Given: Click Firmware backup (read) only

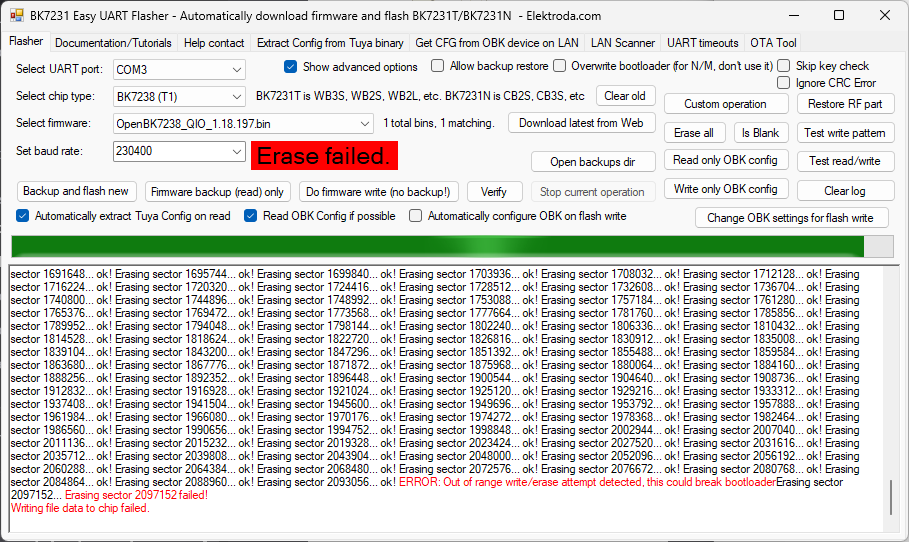Looking at the screenshot, I should [x=217, y=192].
